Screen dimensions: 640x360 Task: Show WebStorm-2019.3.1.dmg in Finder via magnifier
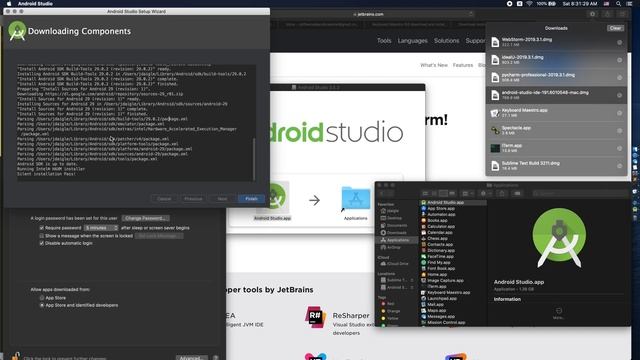click(x=619, y=42)
